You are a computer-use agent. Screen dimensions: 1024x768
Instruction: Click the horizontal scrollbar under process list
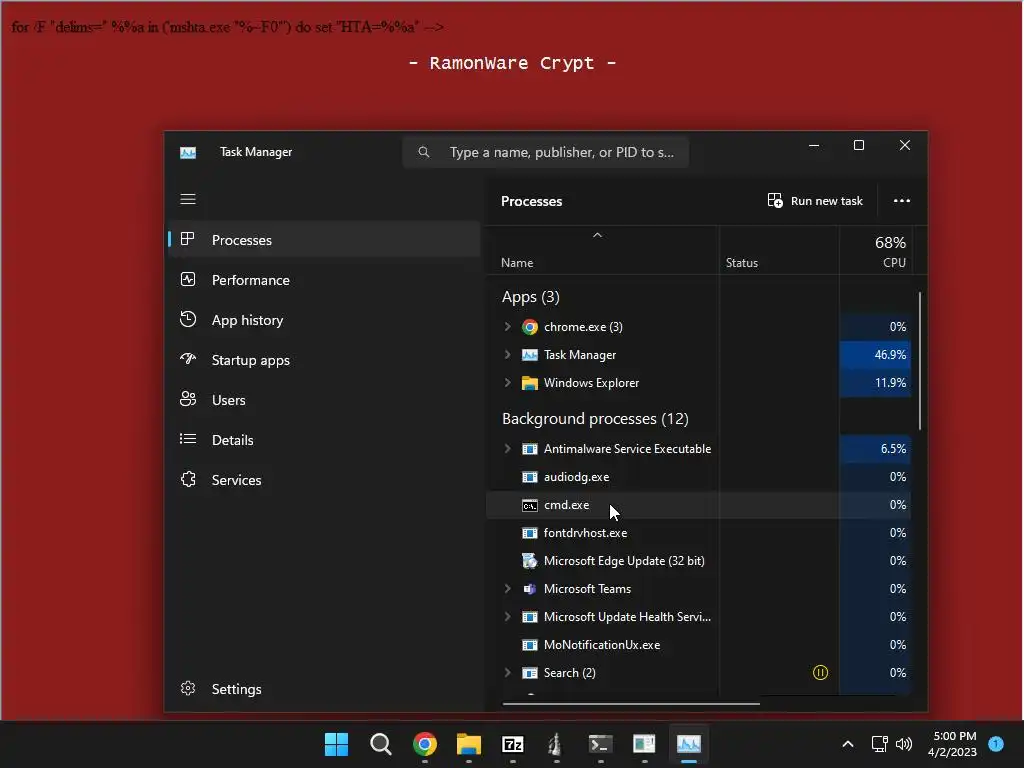pos(631,703)
